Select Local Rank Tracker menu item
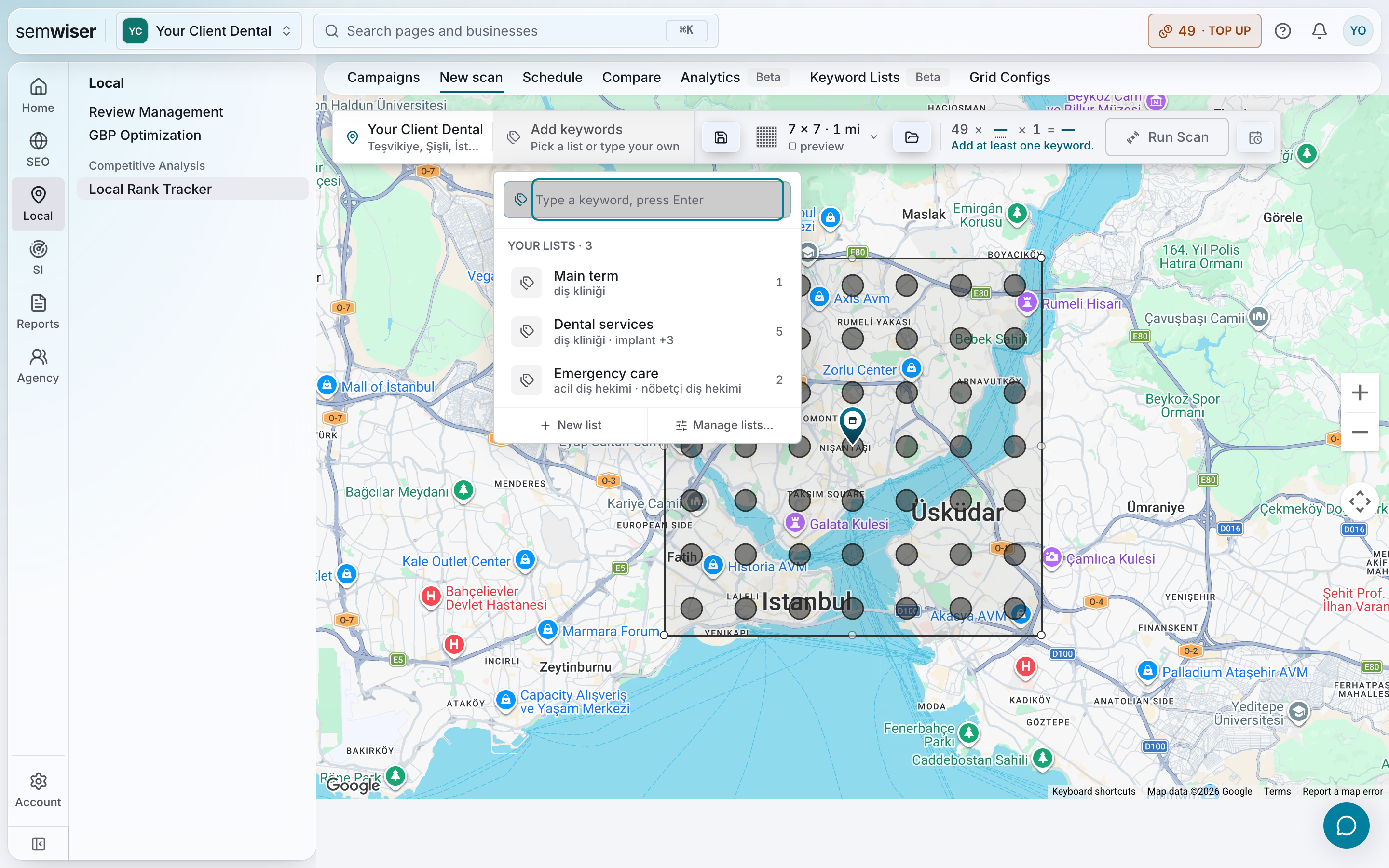Screen dimensions: 1389x868 click(x=192, y=189)
